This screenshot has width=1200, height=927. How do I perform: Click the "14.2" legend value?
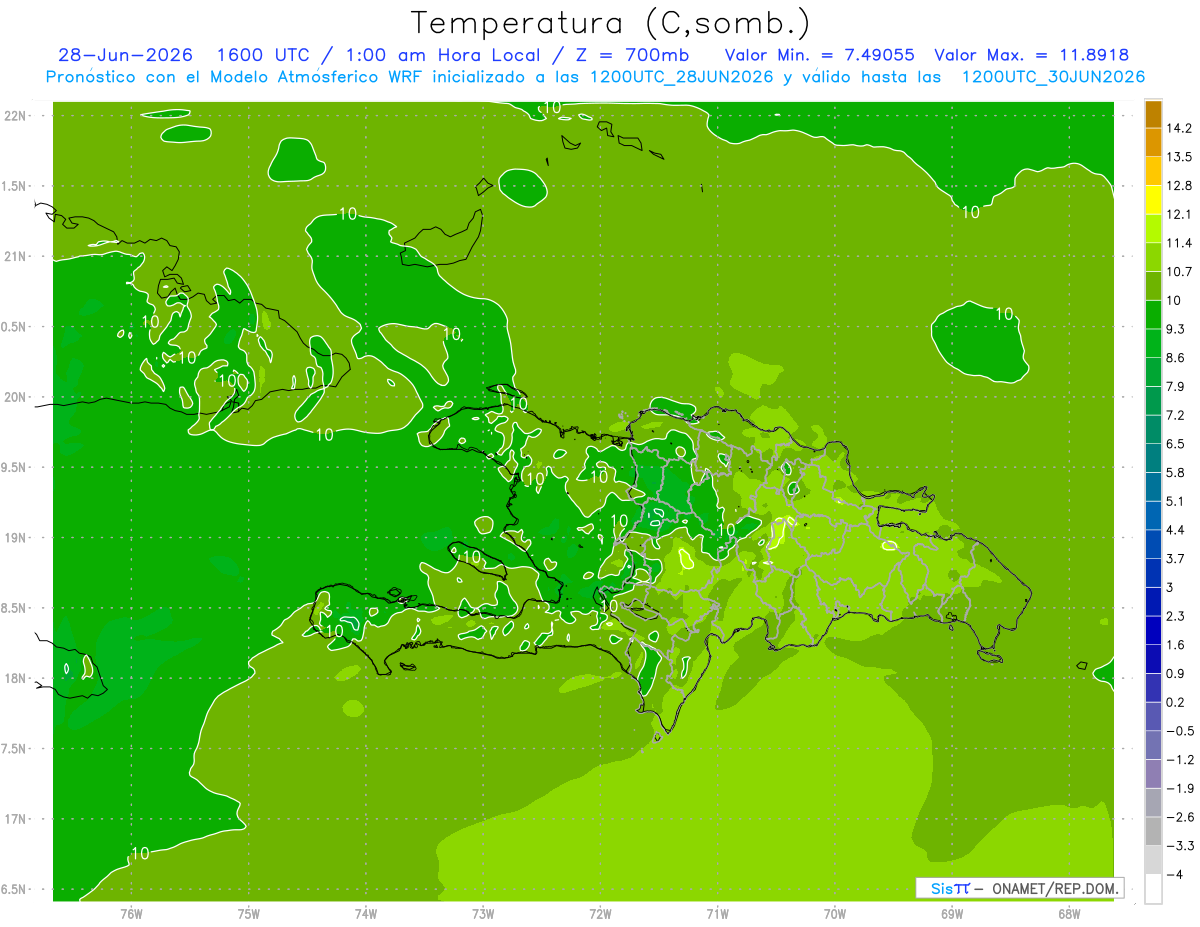[x=1179, y=129]
